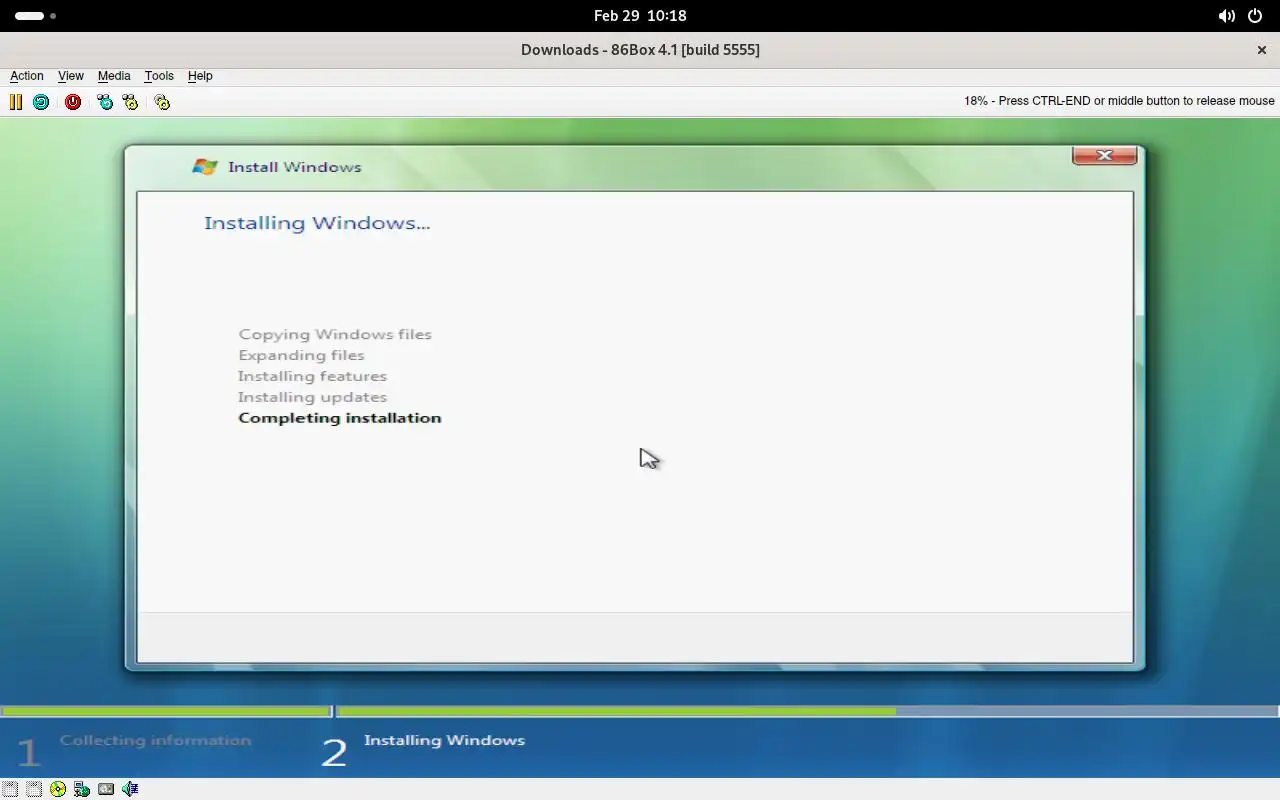Click the red ACPI shutdown power icon
This screenshot has height=800, width=1280.
point(73,102)
